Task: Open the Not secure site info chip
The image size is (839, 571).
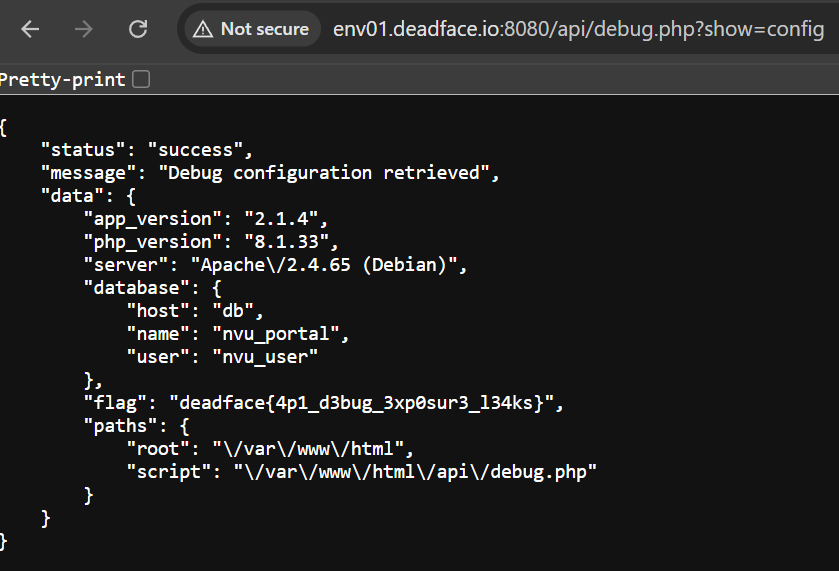Action: tap(251, 29)
